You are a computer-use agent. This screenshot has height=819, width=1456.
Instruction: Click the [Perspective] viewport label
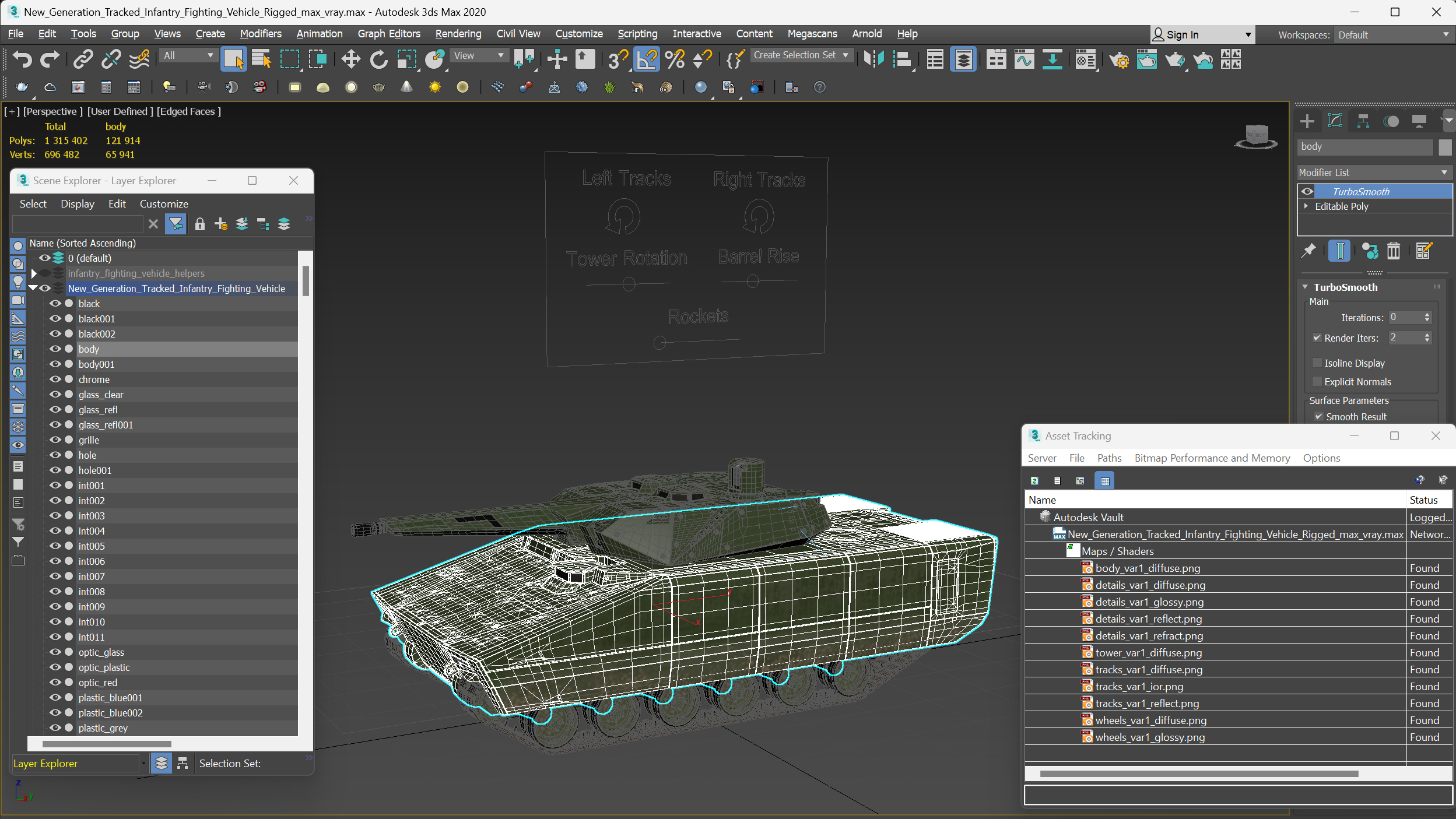click(x=52, y=111)
